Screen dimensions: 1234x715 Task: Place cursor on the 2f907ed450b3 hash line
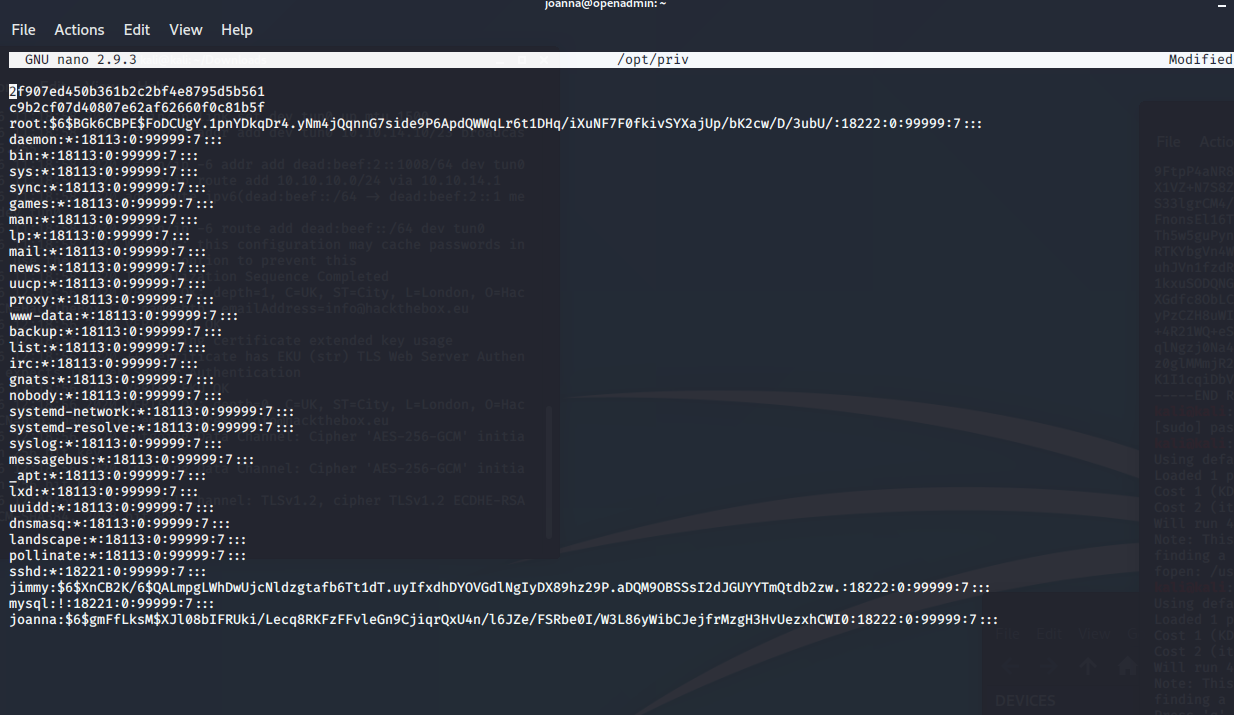137,92
